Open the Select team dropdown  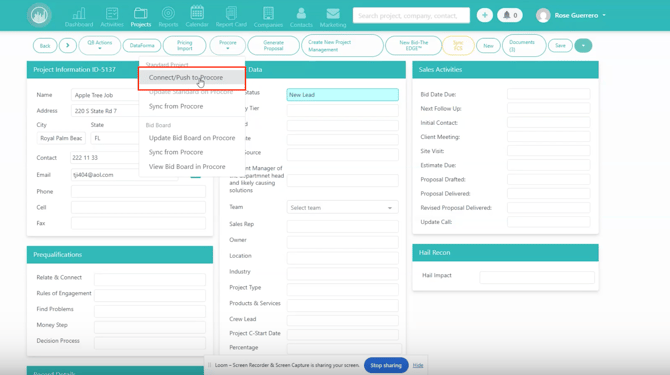(343, 208)
